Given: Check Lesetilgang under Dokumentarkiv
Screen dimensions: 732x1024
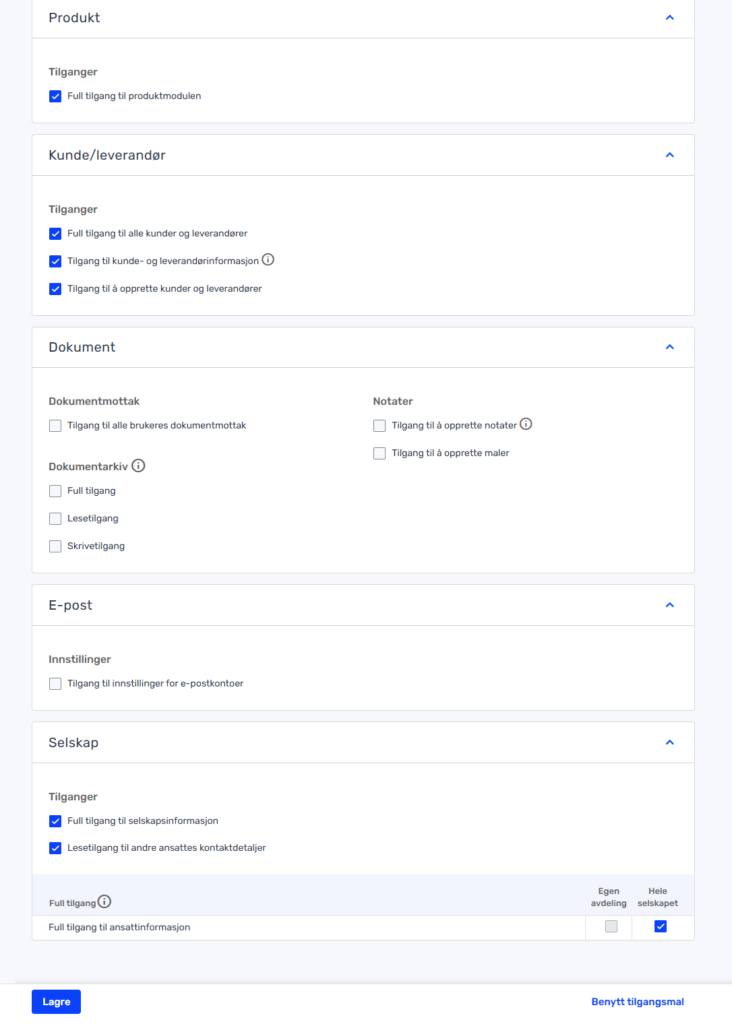Looking at the screenshot, I should pos(56,519).
